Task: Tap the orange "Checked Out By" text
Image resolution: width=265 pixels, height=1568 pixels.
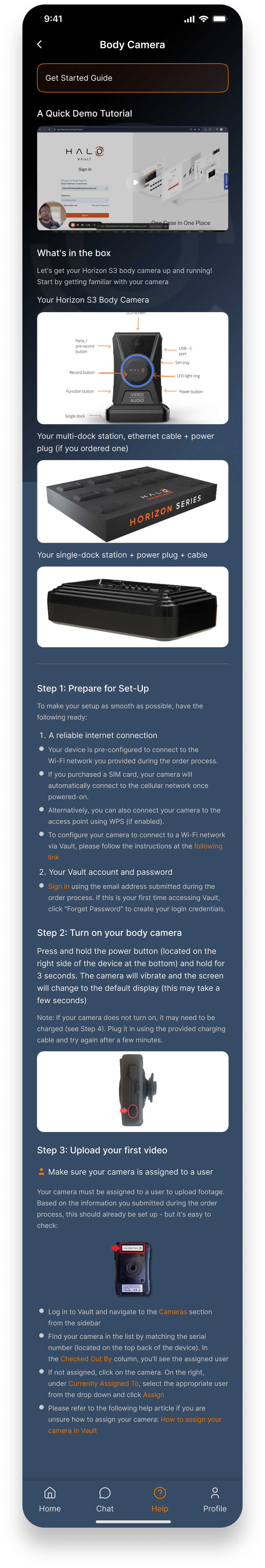Action: (86, 1359)
